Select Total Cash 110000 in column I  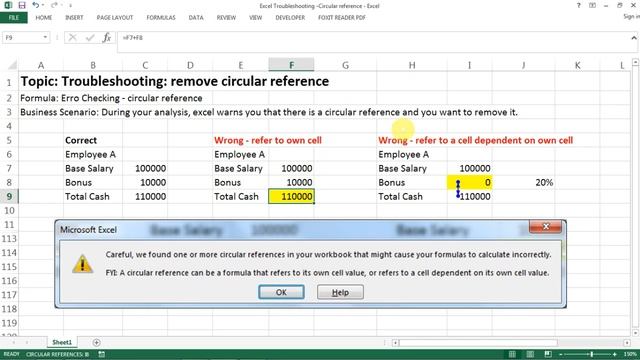[x=469, y=196]
